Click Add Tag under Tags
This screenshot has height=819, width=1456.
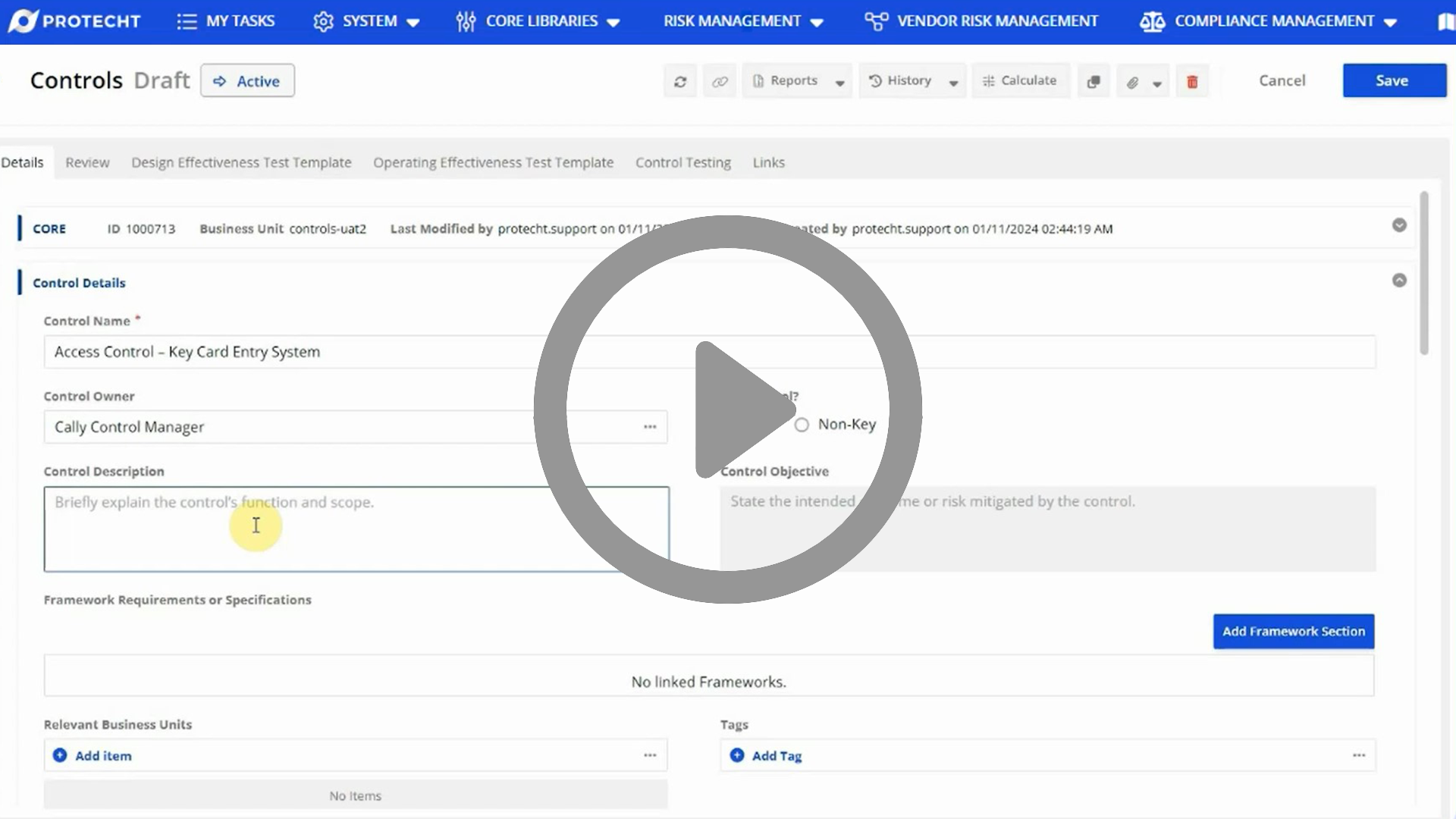pyautogui.click(x=766, y=755)
